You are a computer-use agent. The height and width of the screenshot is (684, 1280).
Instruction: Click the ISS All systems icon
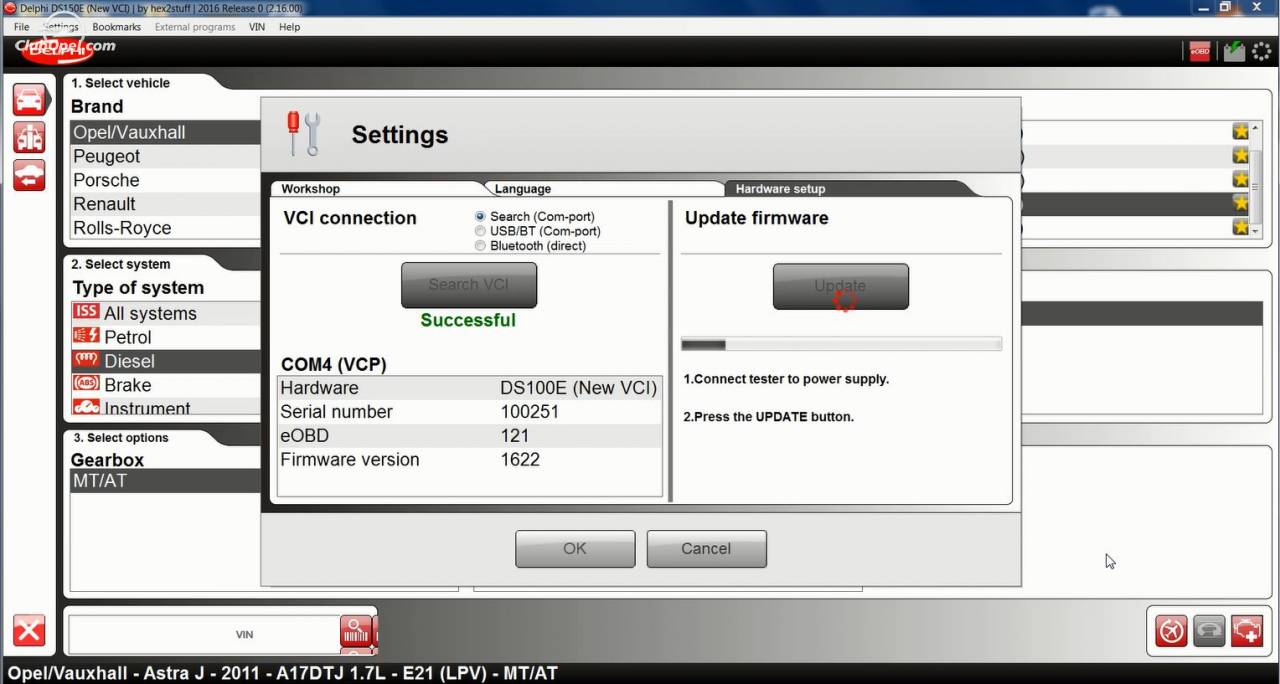[x=86, y=312]
